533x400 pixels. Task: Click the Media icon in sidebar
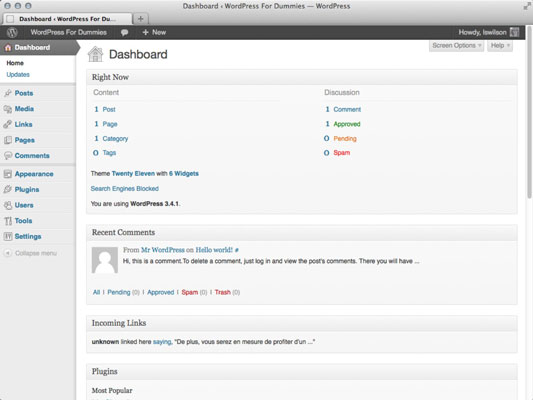pyautogui.click(x=8, y=109)
